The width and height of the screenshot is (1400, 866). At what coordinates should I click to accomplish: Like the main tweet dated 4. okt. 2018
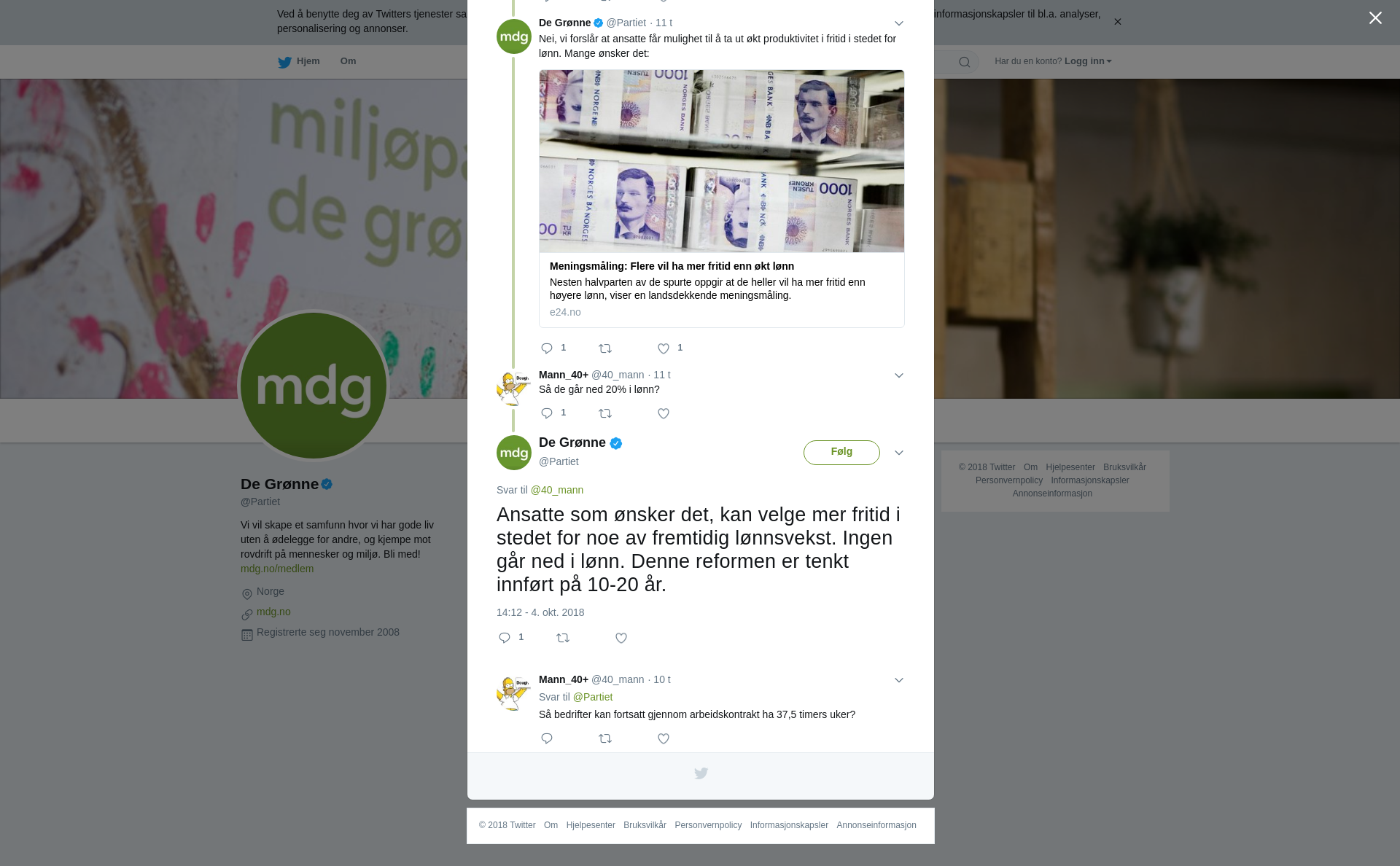[621, 639]
